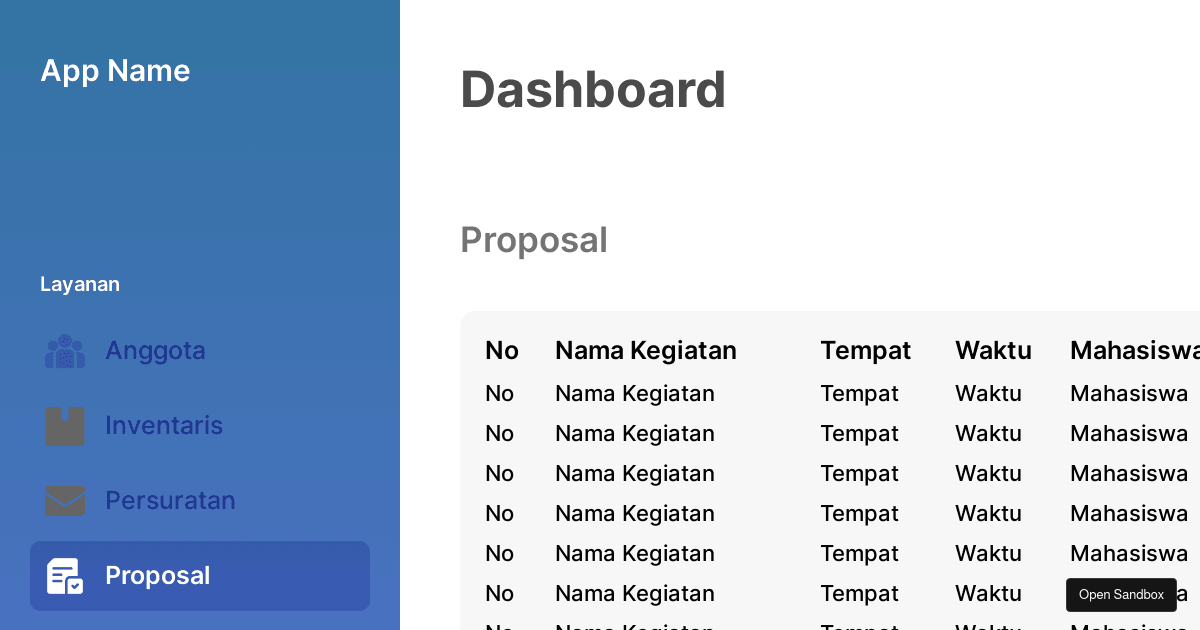Click the Inventaris box icon
This screenshot has height=630, width=1200.
64,426
